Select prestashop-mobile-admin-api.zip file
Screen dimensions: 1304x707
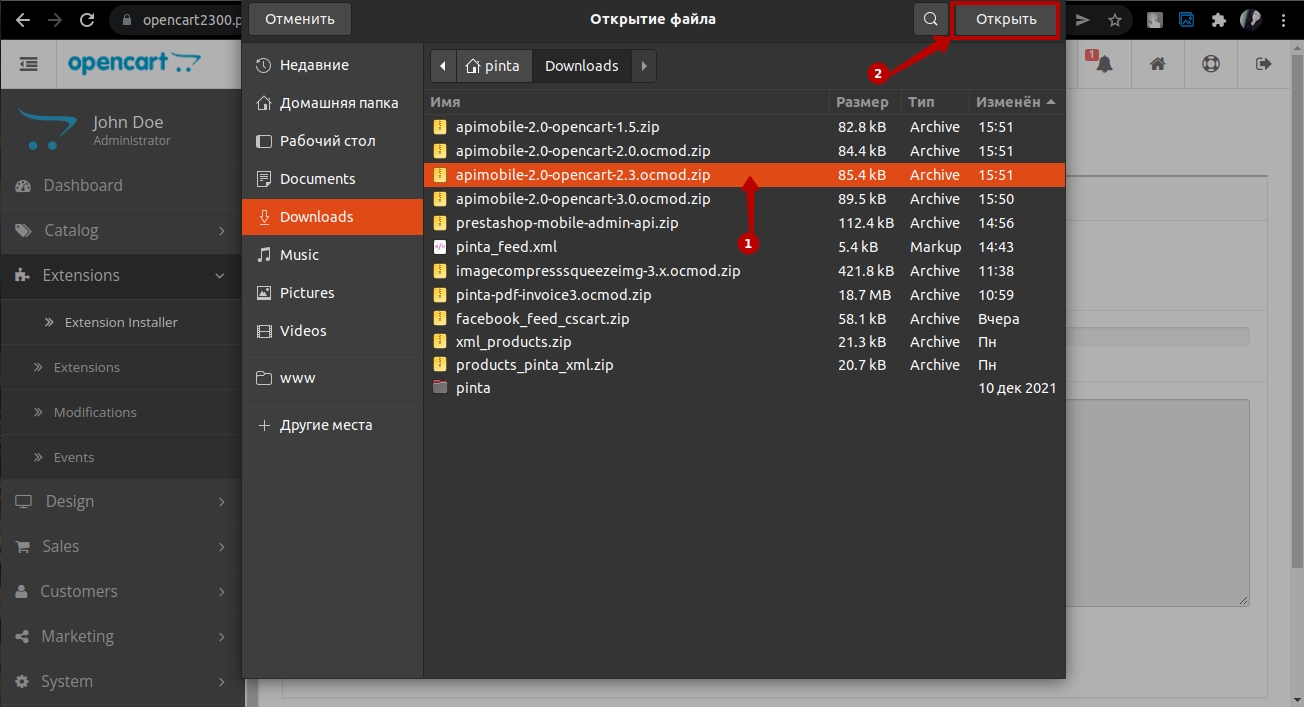tap(744, 223)
